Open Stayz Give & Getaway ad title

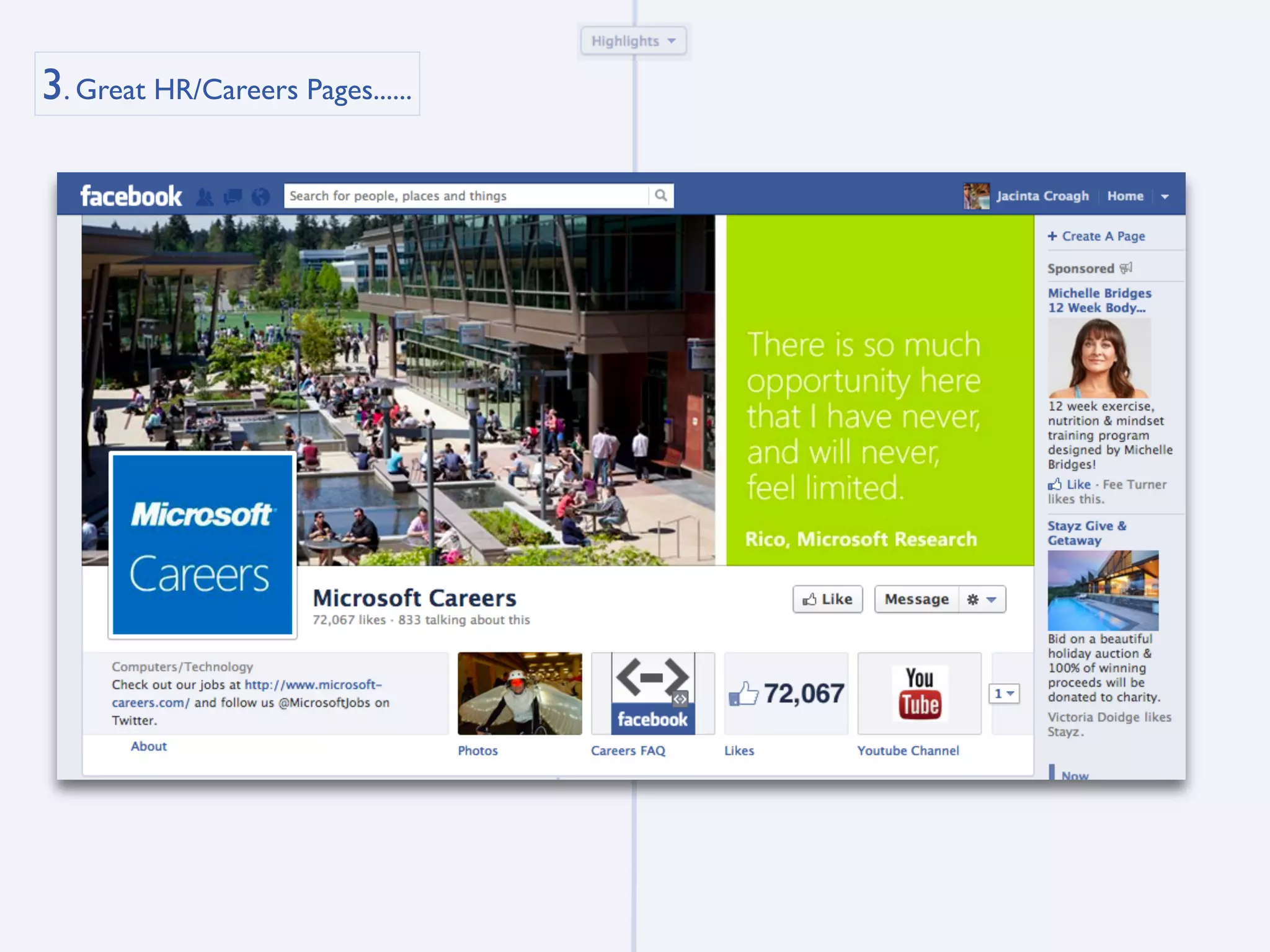pos(1087,533)
